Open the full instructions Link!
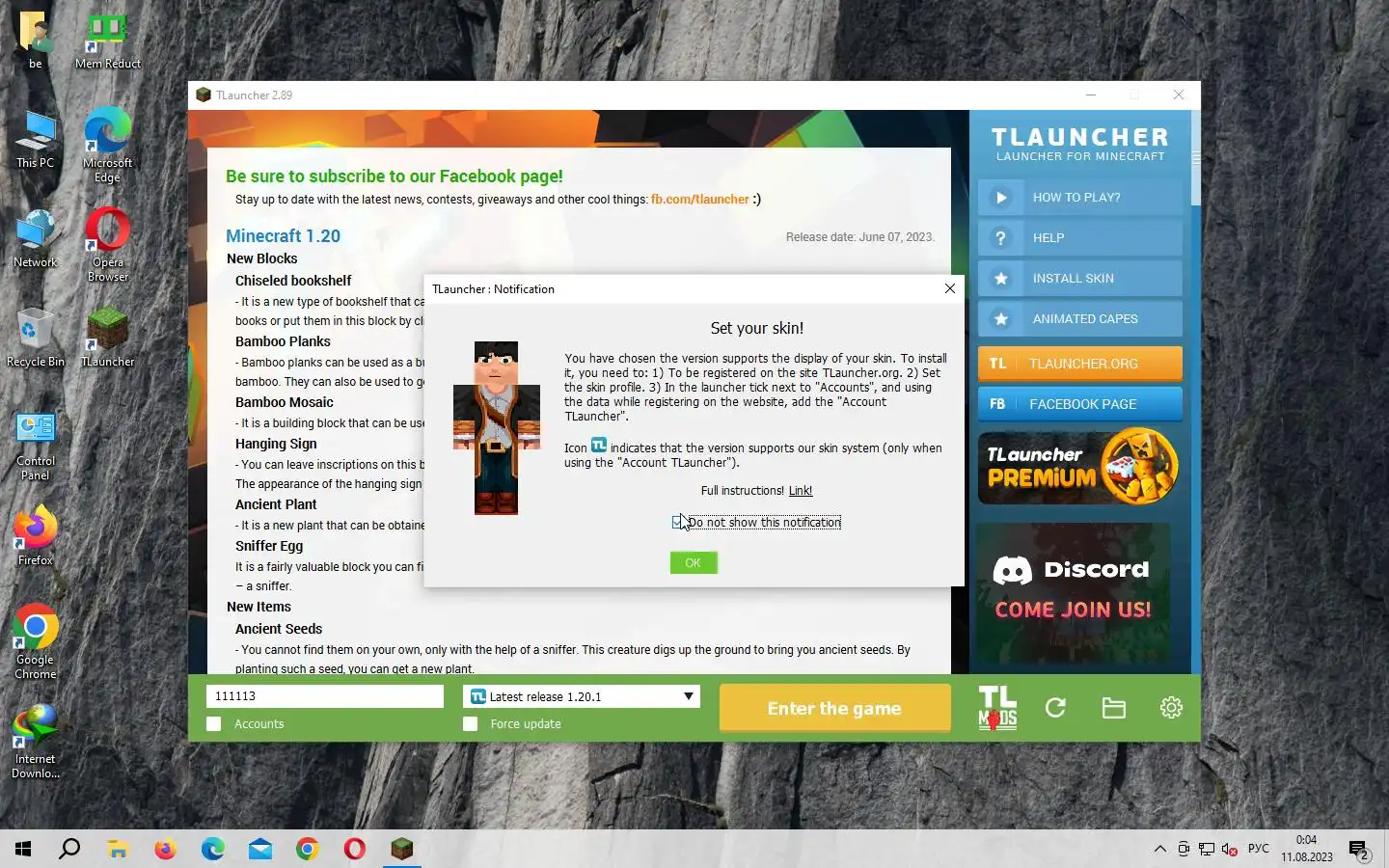 (801, 491)
